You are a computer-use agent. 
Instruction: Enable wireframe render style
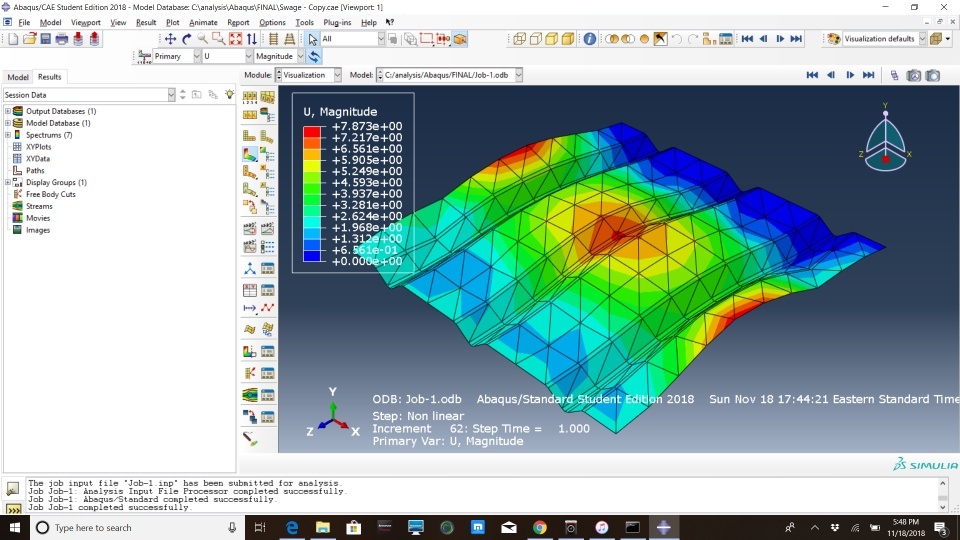tap(520, 39)
